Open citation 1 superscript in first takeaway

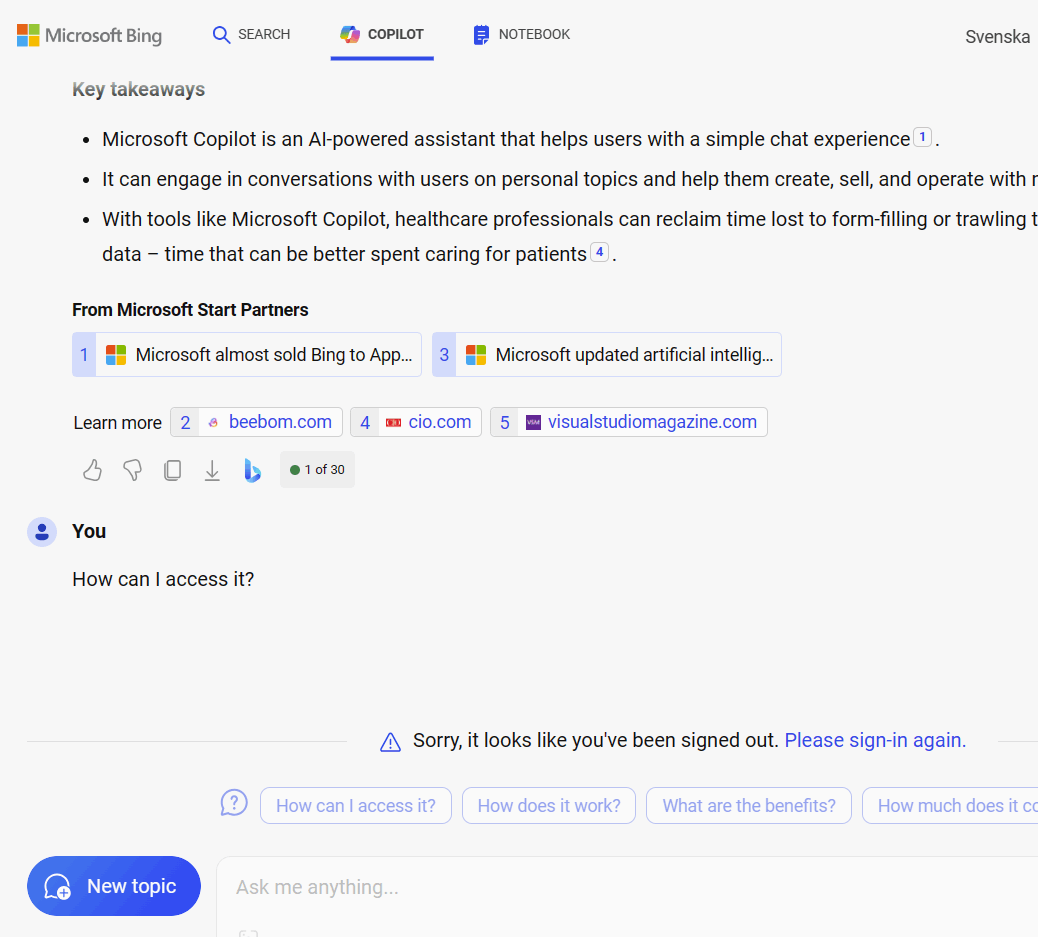[922, 137]
